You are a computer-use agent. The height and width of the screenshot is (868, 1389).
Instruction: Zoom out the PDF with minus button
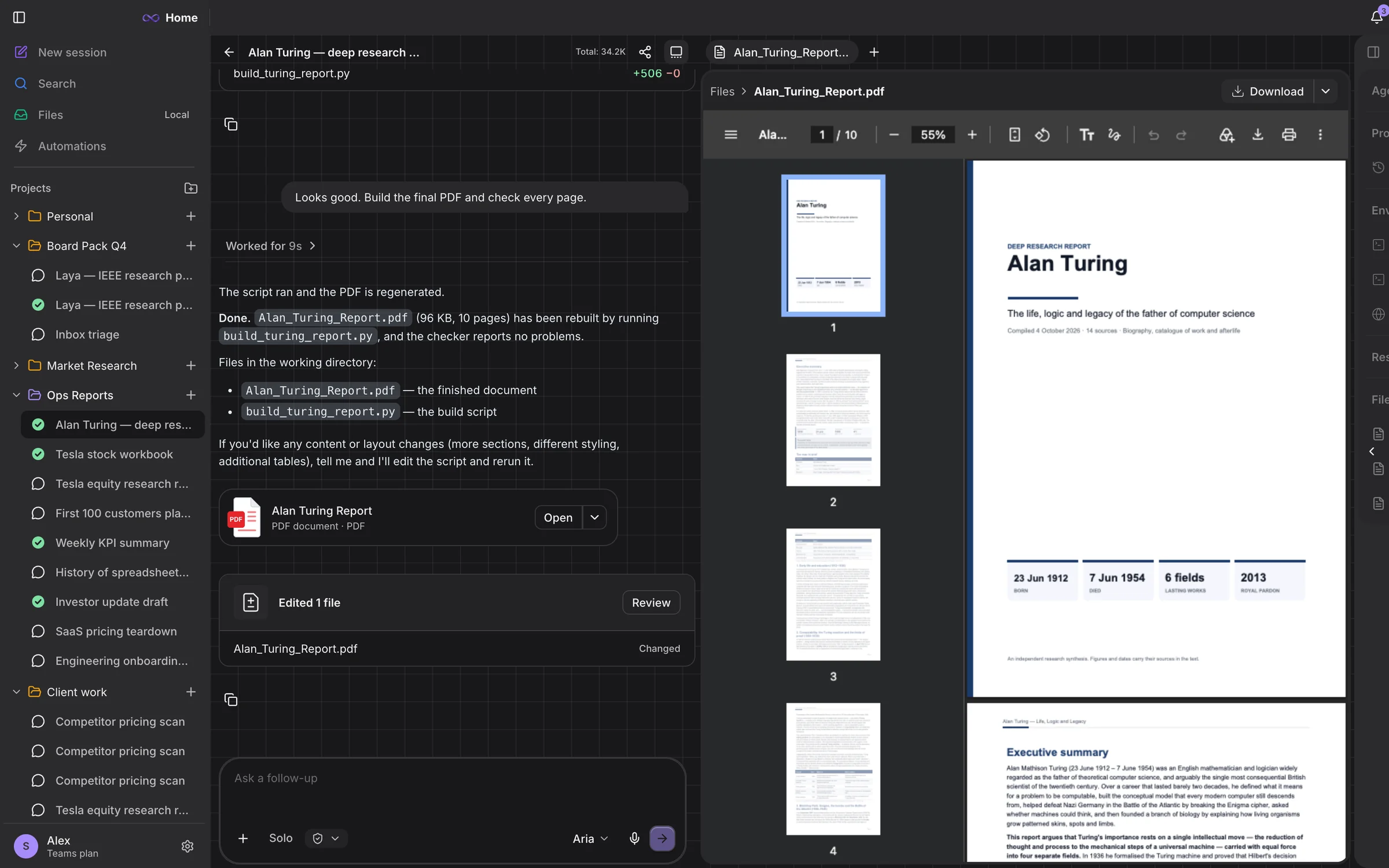(894, 135)
